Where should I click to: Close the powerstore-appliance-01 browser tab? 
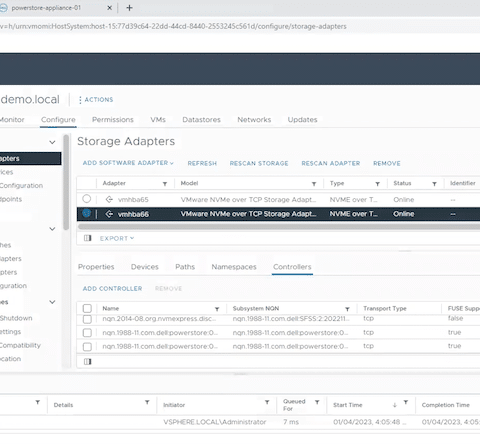109,8
